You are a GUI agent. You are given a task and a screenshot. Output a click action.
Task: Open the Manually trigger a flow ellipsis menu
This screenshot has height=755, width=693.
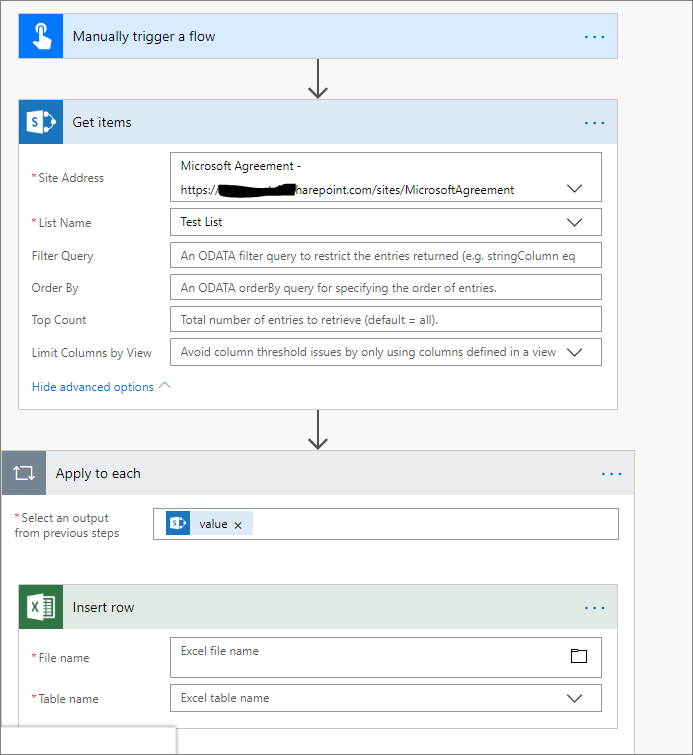pyautogui.click(x=595, y=37)
